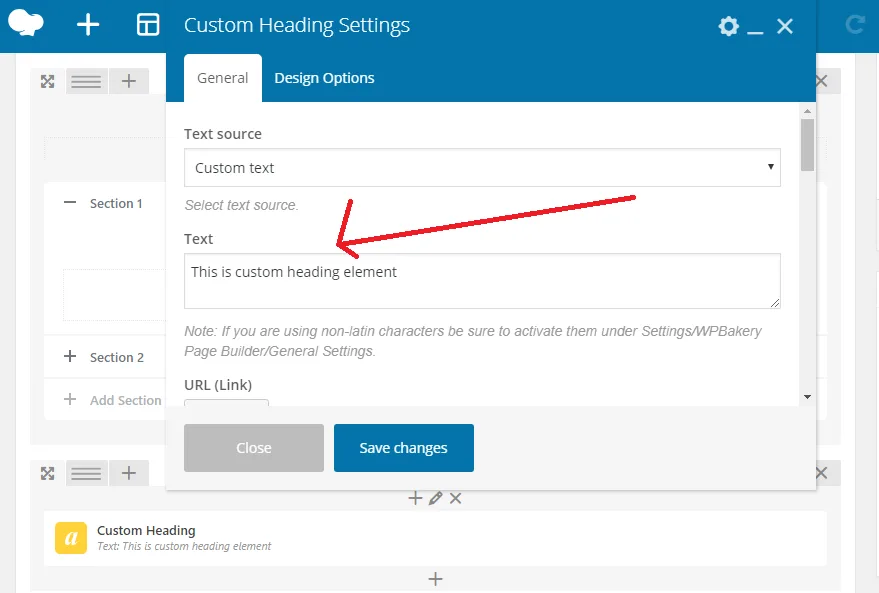This screenshot has width=879, height=593.
Task: Open the Text source dropdown
Action: tap(482, 168)
